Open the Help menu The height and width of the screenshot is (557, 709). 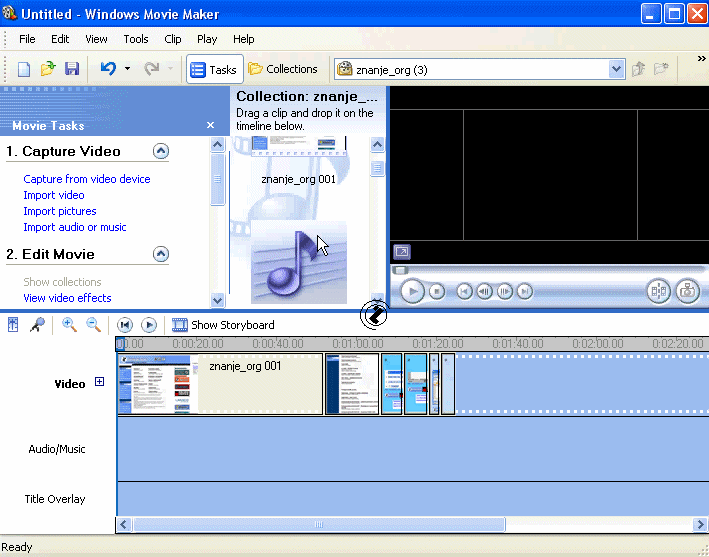point(244,39)
